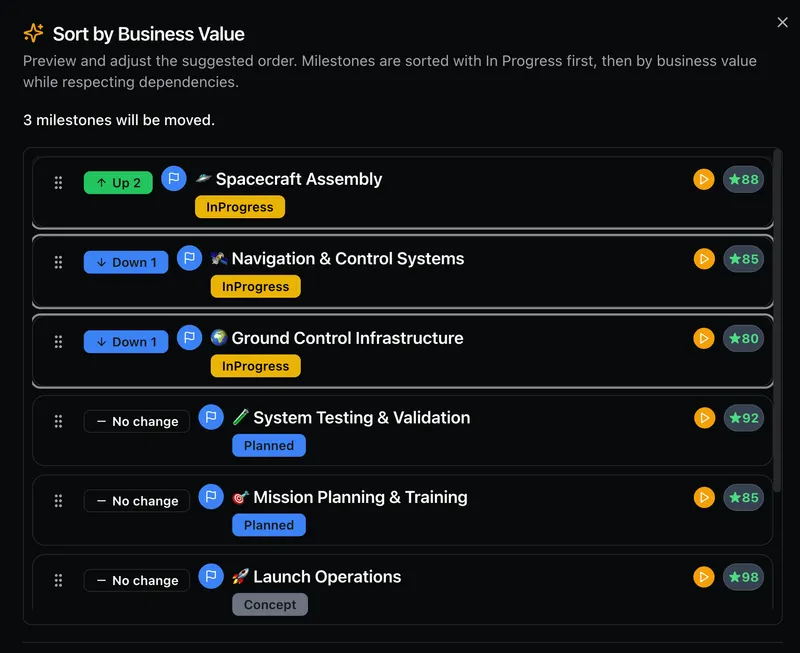Click InProgress tag under Ground Control Infrastructure

[x=255, y=366]
